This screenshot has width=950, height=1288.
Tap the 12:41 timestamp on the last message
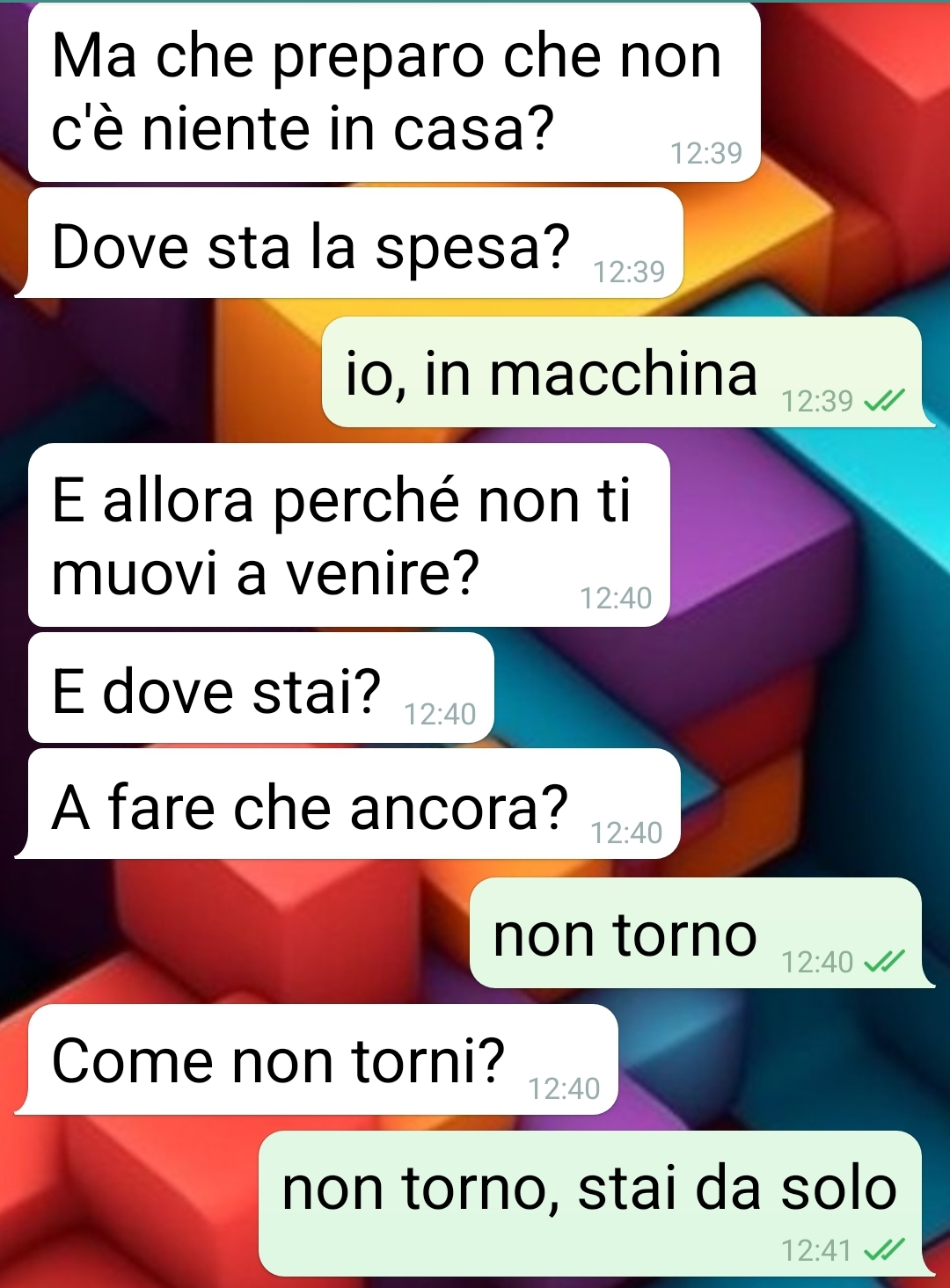(816, 1250)
